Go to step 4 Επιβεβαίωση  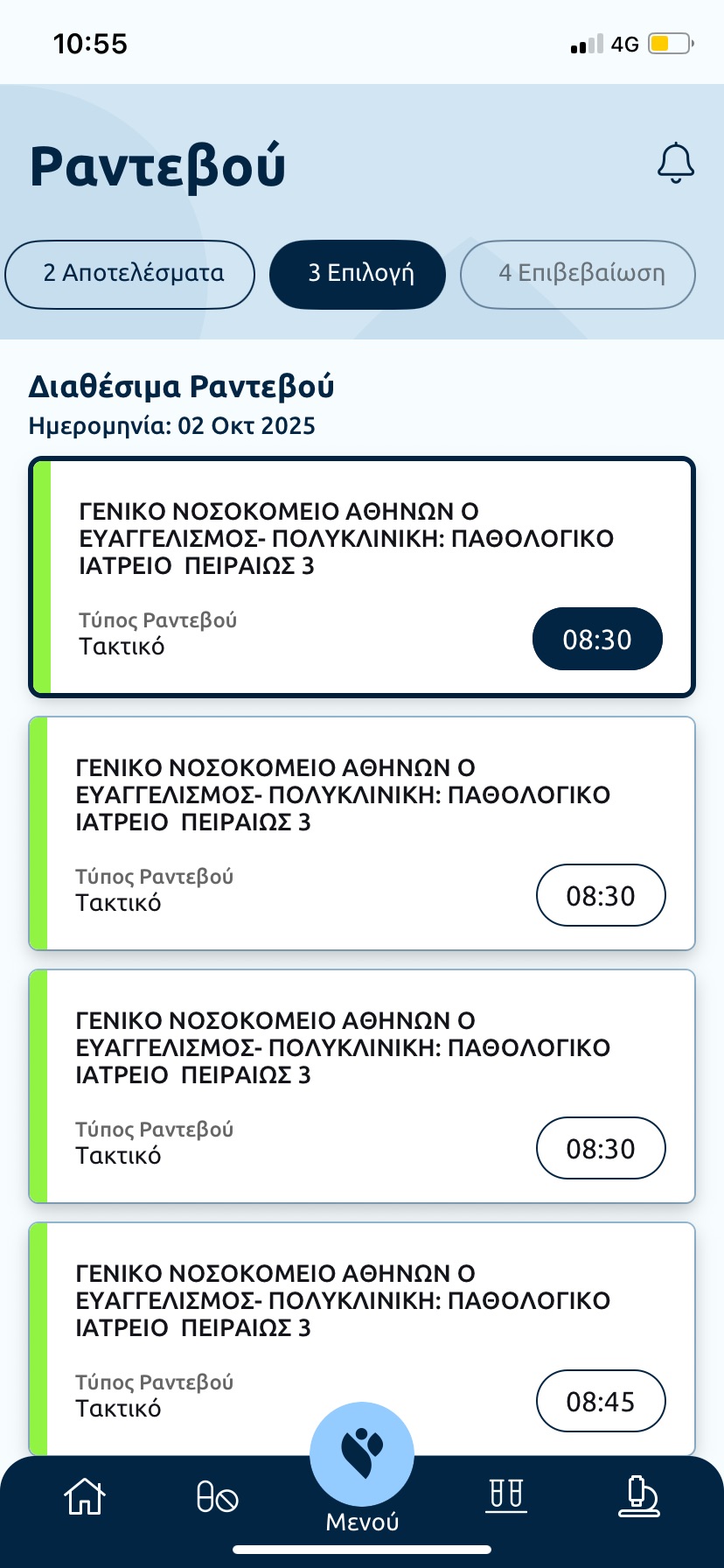pyautogui.click(x=578, y=274)
